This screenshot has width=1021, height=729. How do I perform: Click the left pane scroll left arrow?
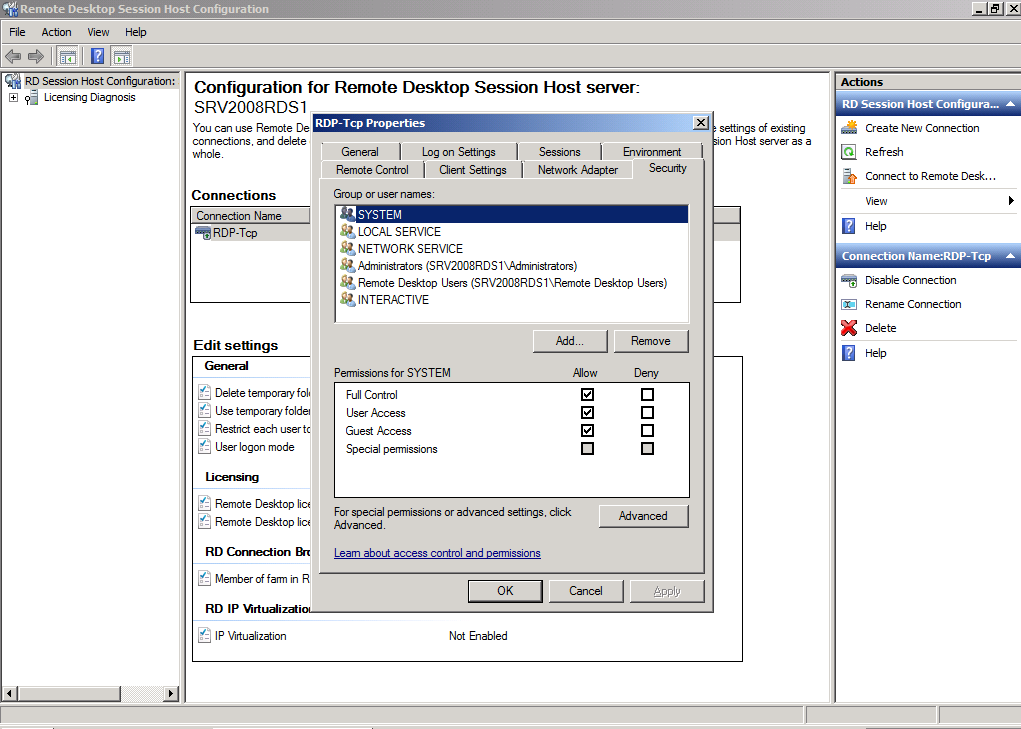click(x=9, y=694)
